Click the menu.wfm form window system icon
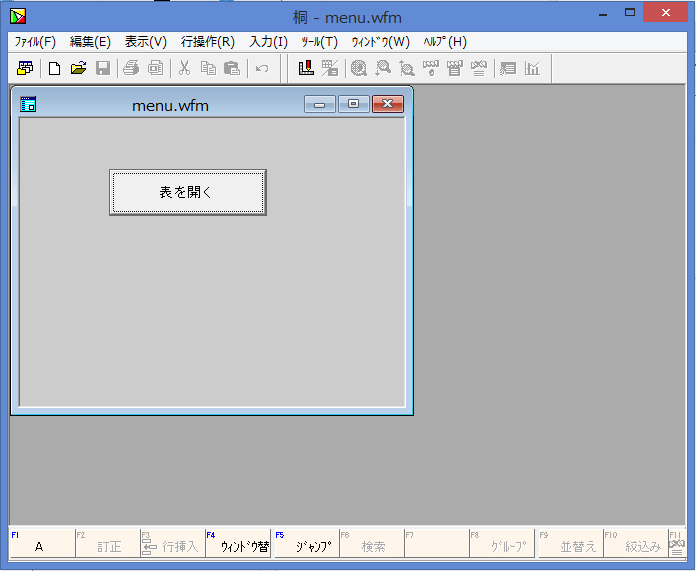This screenshot has width=696, height=571. tap(28, 104)
